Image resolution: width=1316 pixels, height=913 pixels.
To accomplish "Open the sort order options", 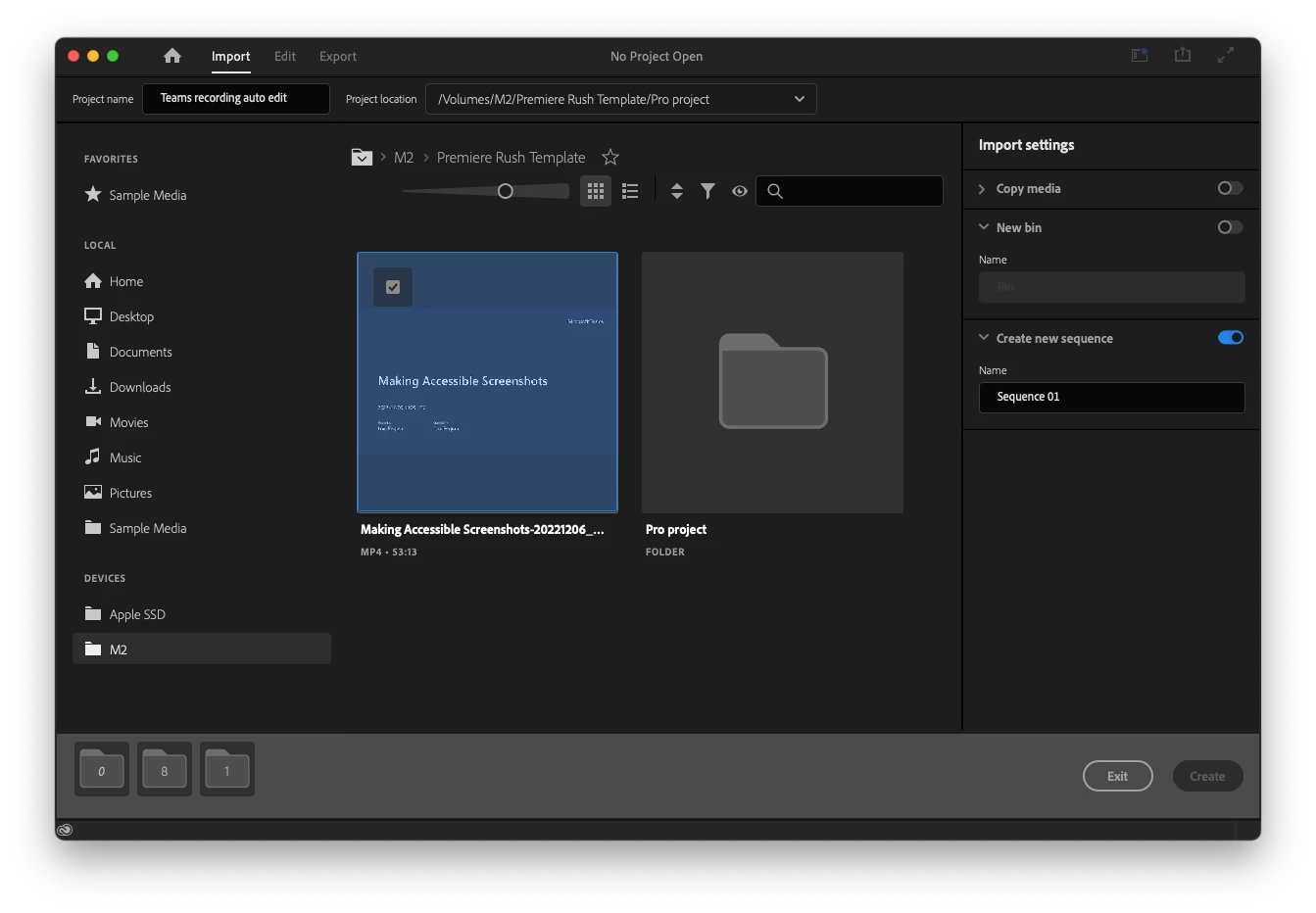I will [x=676, y=191].
